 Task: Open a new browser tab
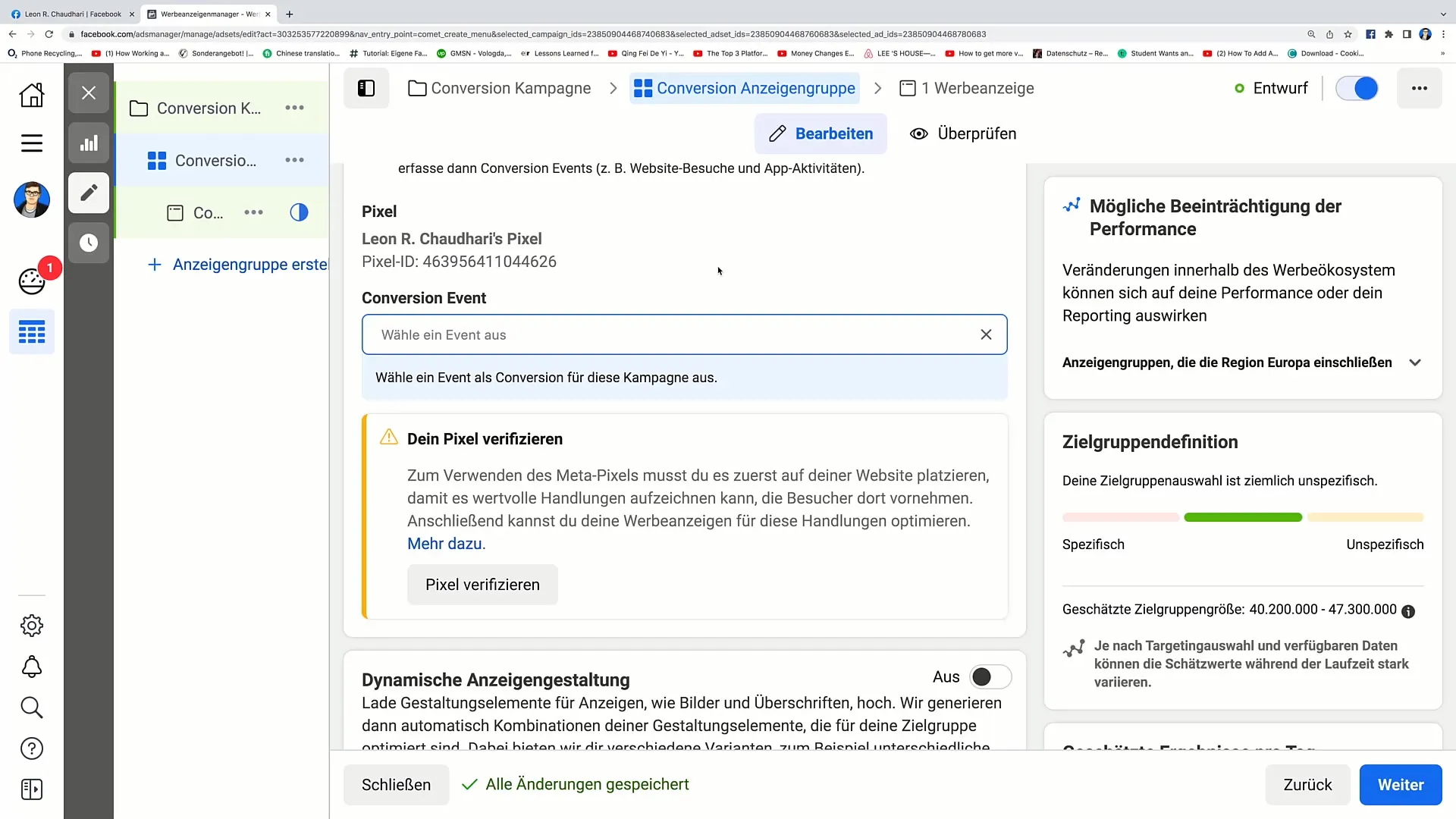[x=290, y=14]
